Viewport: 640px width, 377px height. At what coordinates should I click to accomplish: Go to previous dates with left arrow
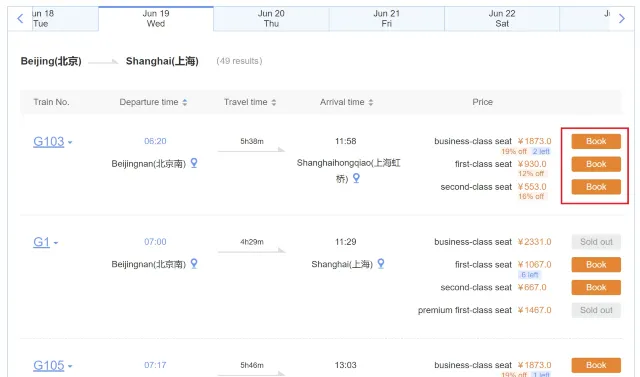pos(20,18)
